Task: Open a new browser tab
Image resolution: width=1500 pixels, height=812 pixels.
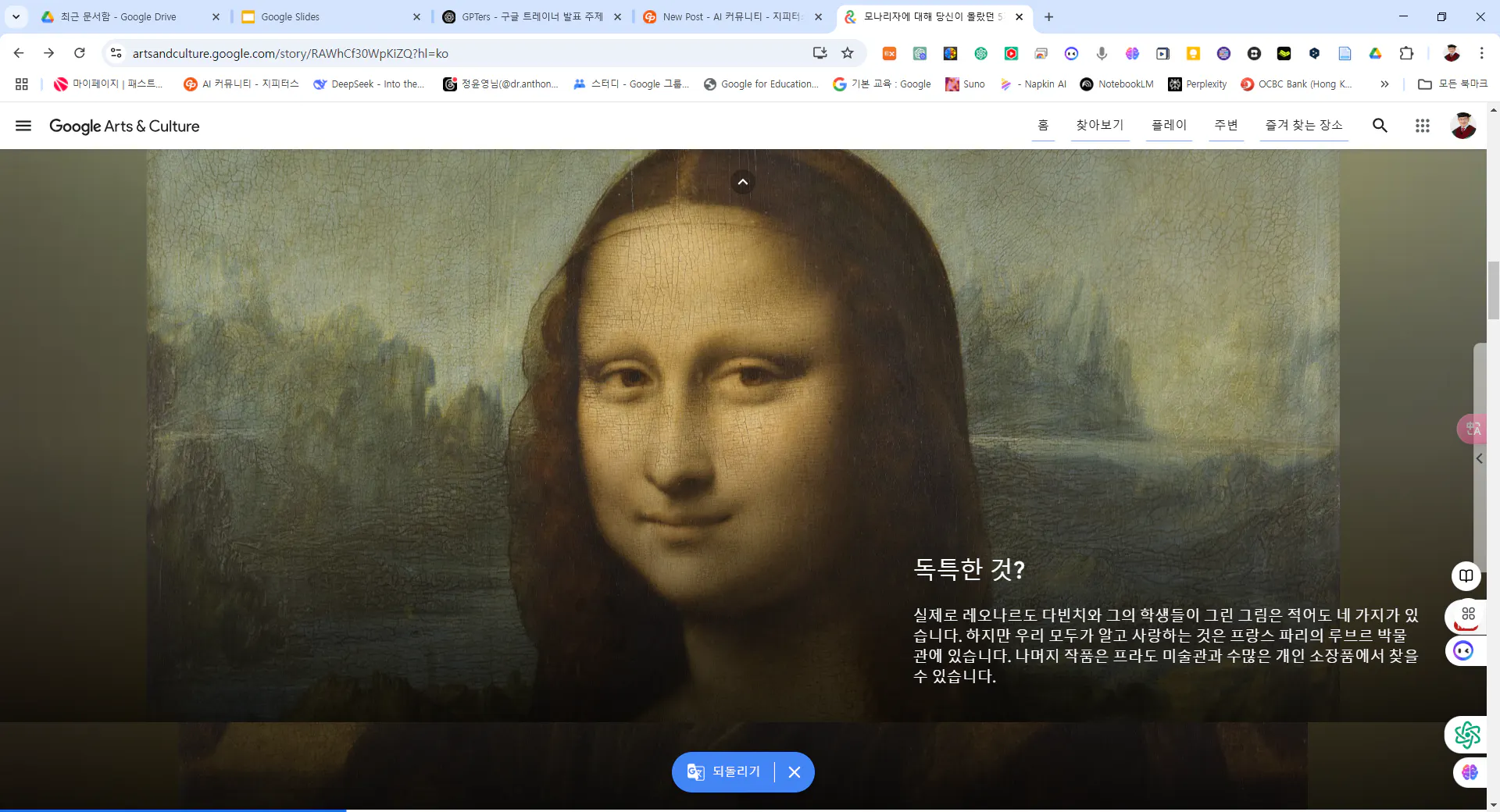Action: click(x=1048, y=16)
